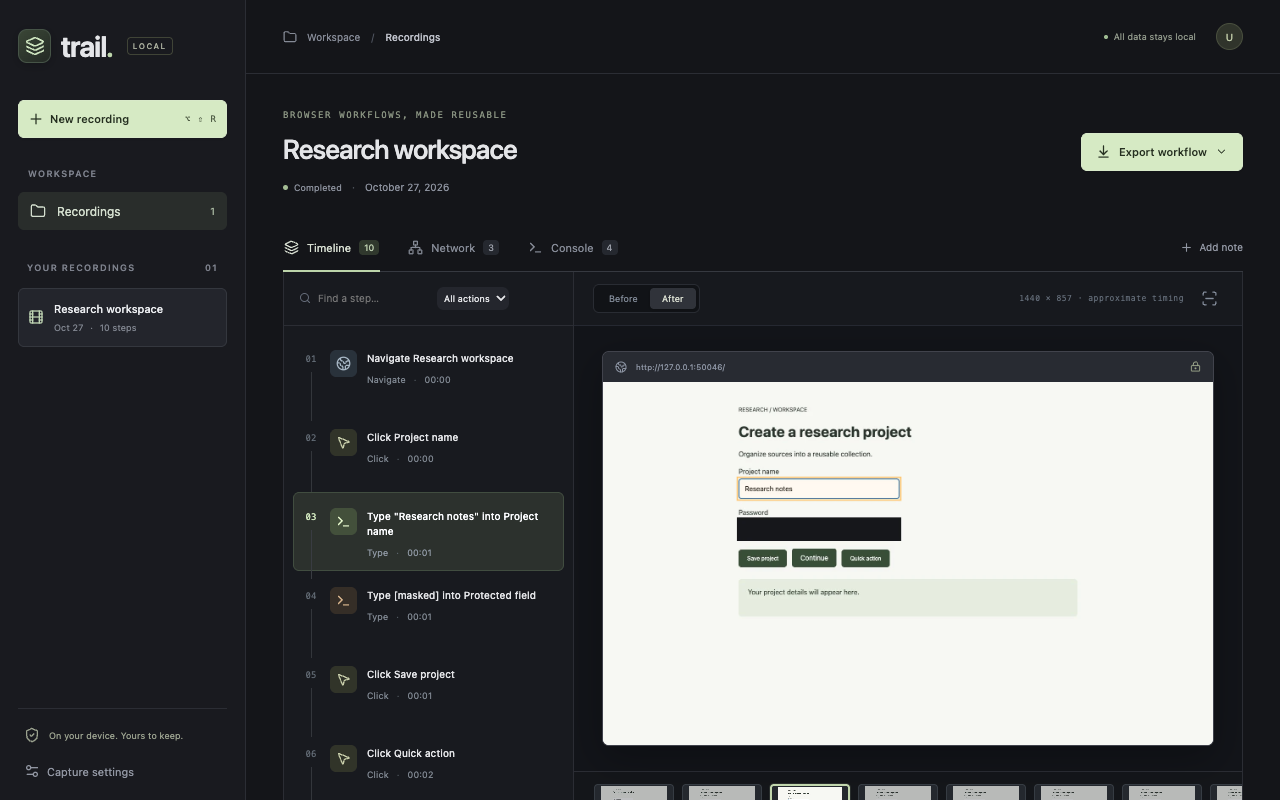Click terminal icon of Type "Research notes" step
Image resolution: width=1280 pixels, height=800 pixels.
[x=343, y=521]
